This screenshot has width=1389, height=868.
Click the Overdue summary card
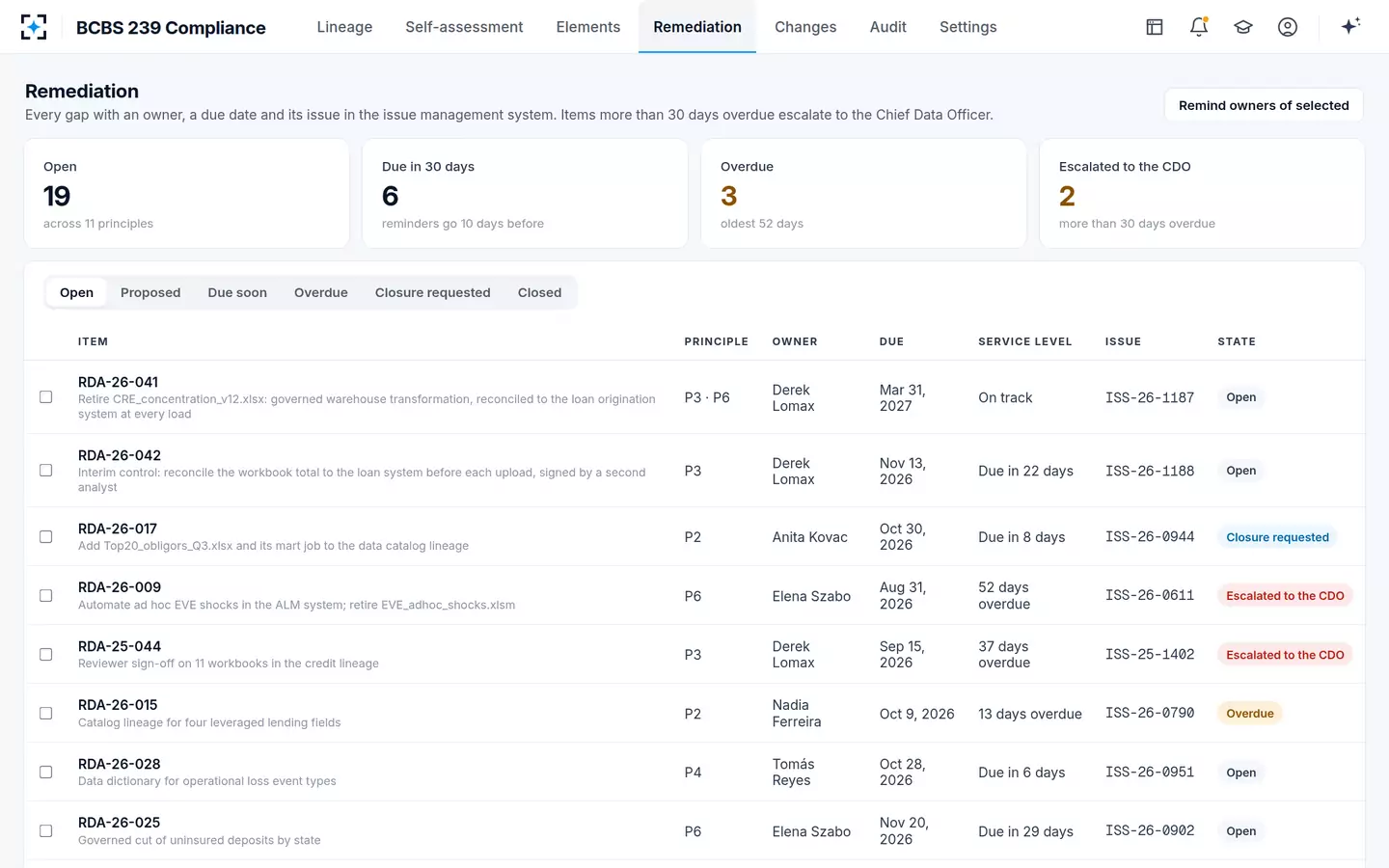click(x=863, y=194)
